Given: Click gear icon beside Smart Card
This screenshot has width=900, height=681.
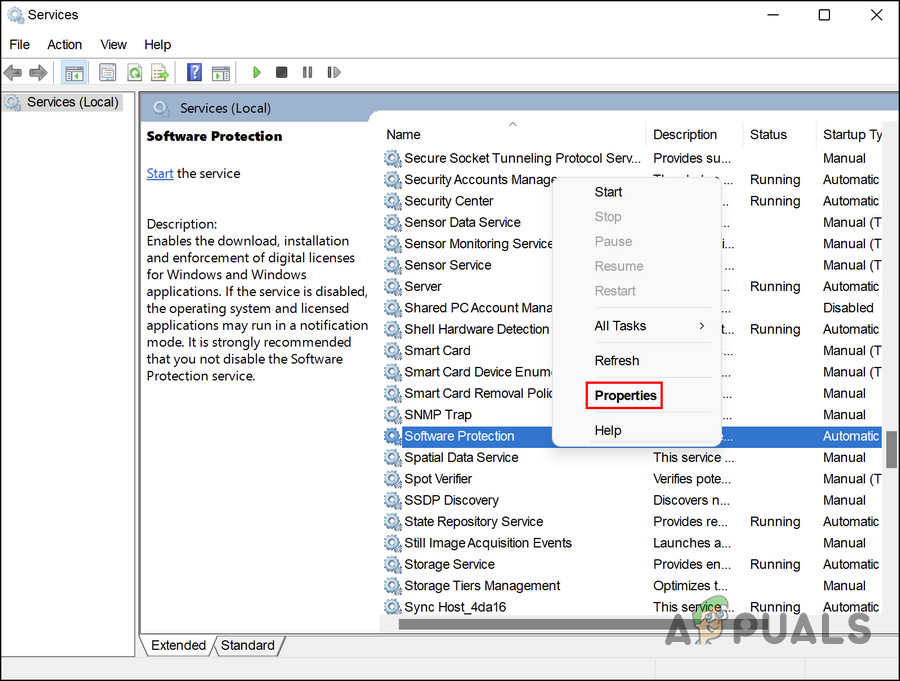Looking at the screenshot, I should pos(393,350).
